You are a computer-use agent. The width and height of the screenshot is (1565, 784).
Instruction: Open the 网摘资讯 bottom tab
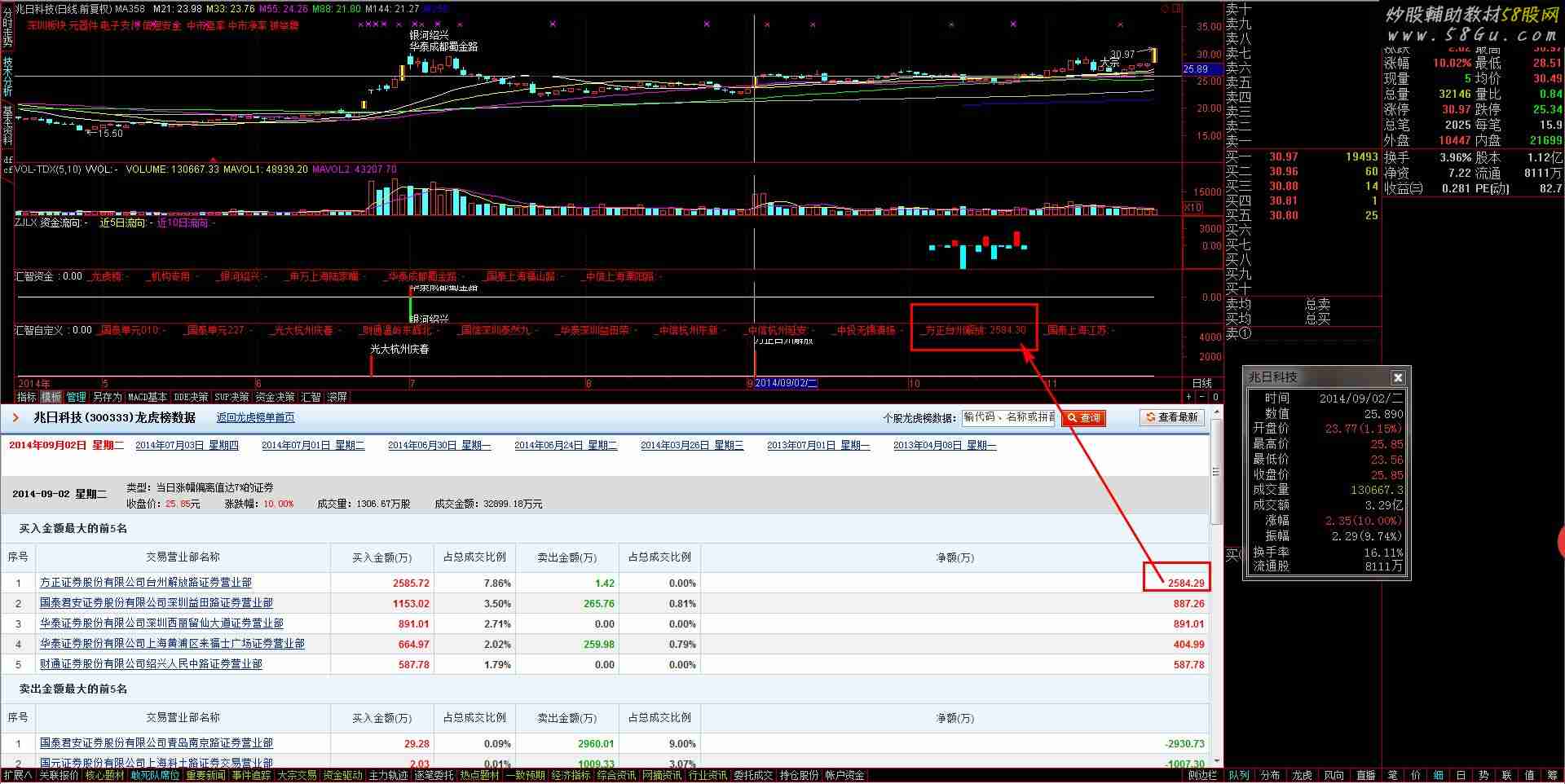click(662, 775)
